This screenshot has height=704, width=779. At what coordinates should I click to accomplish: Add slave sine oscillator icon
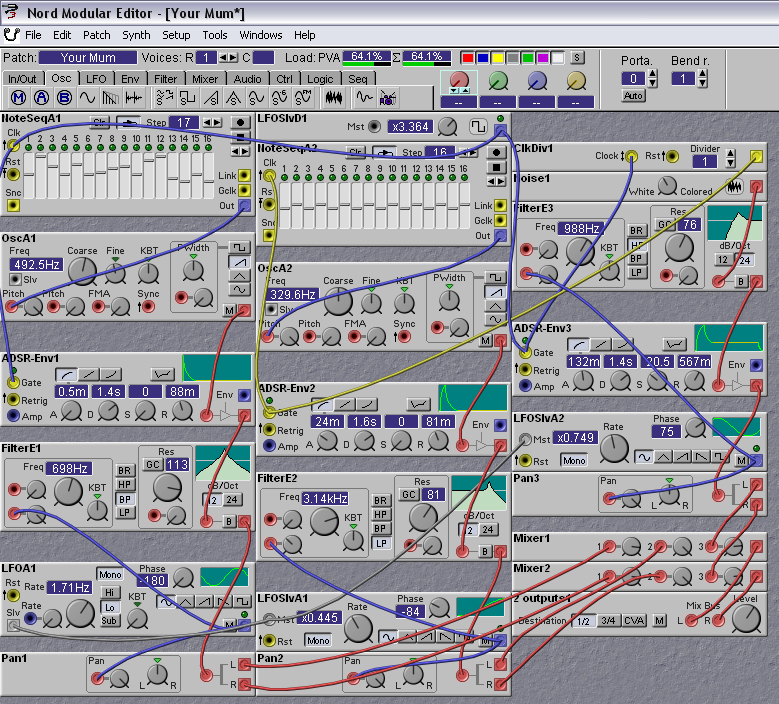tap(256, 98)
